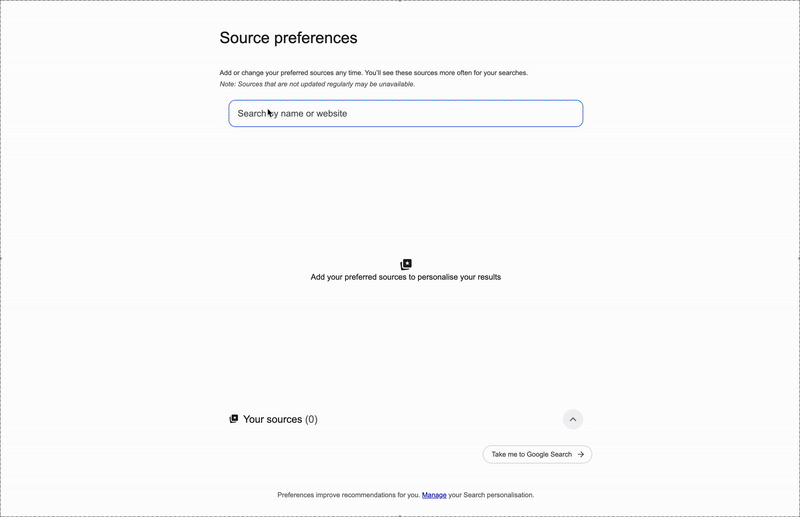
Task: Click the top-center handle on the dashed border
Action: point(400,1)
